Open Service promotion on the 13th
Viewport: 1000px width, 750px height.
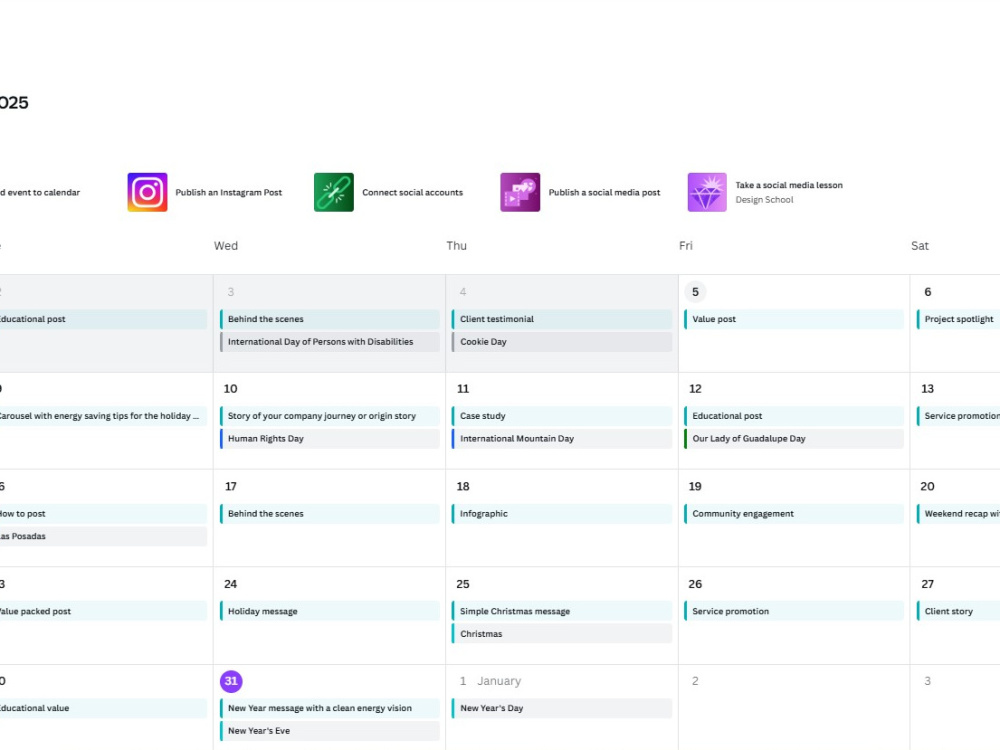(x=958, y=416)
